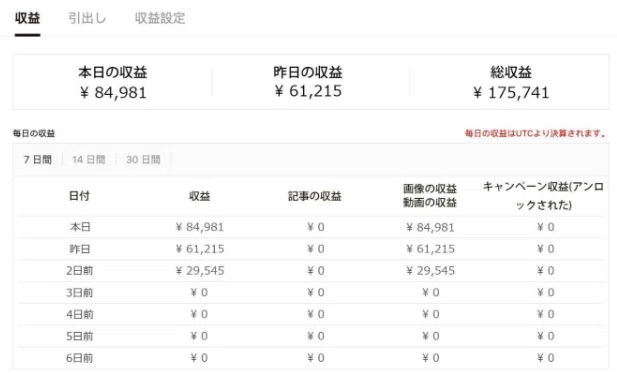Click 2日前 row 収益 cell ¥ 29,545
617x374 pixels.
coord(200,271)
